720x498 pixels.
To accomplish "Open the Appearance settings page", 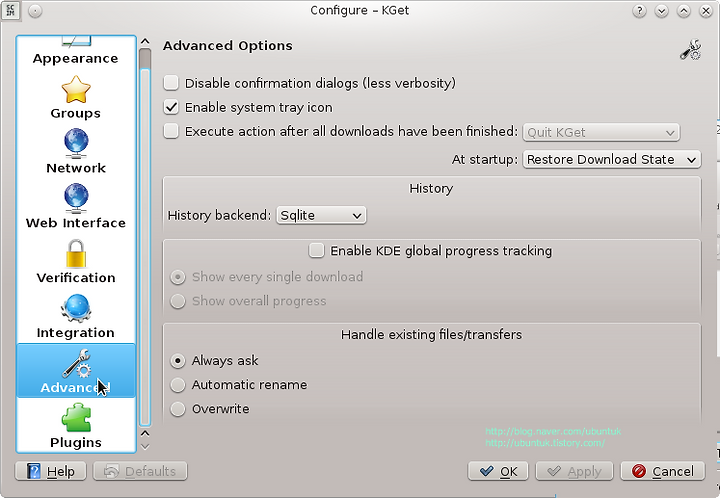I will pos(76,51).
